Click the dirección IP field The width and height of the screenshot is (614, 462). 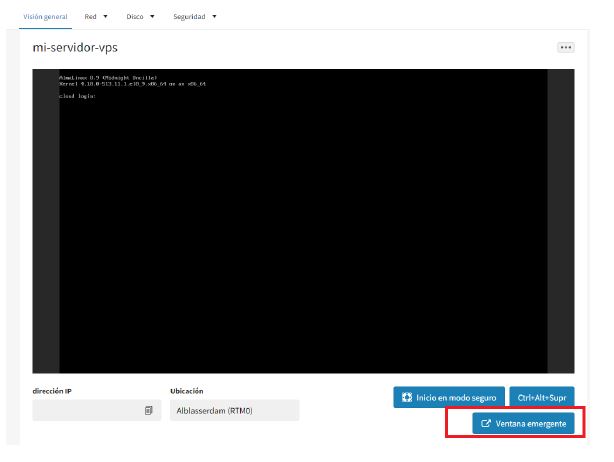click(97, 410)
